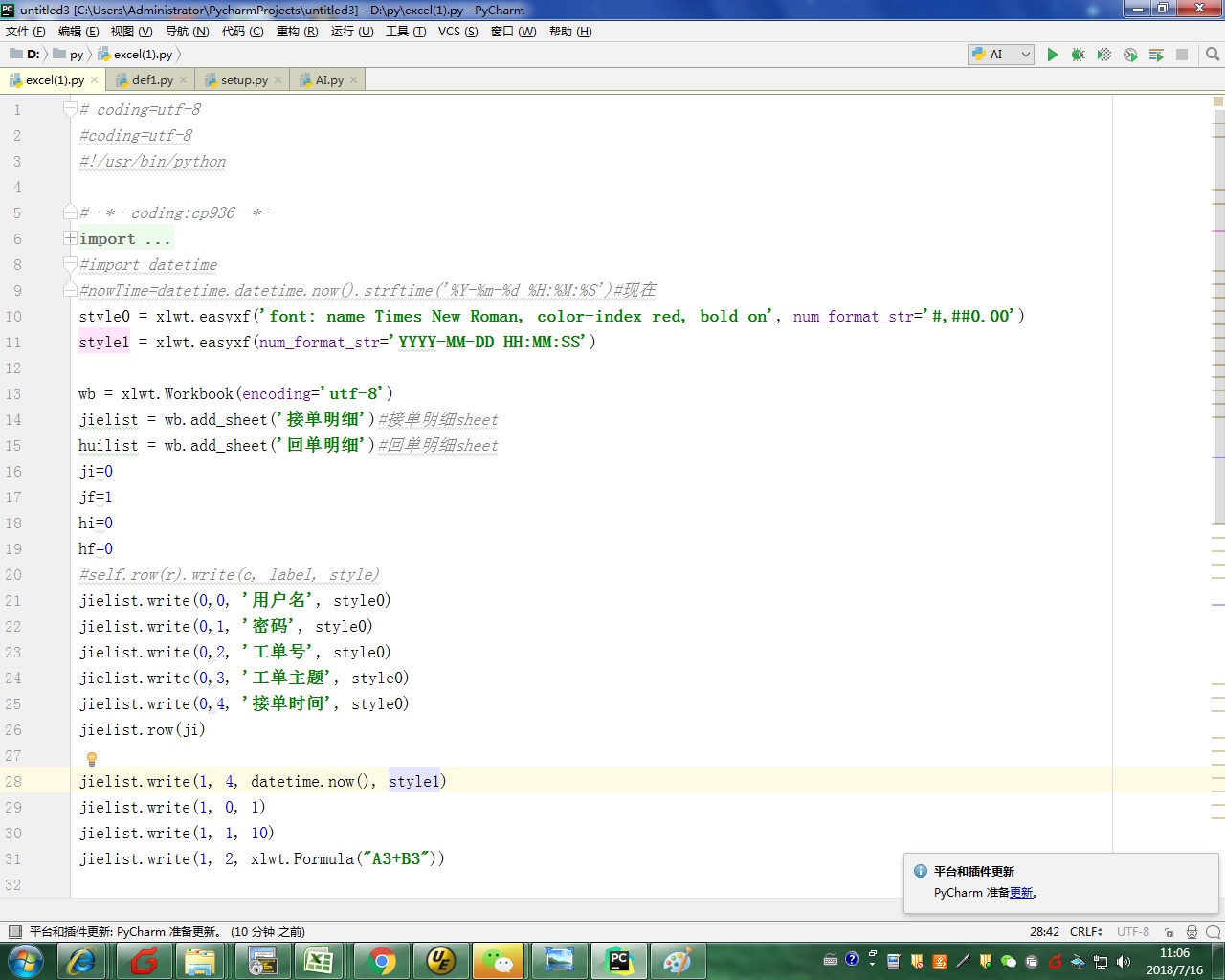Click the fold end marker at line 9
The width and height of the screenshot is (1225, 980).
70,289
